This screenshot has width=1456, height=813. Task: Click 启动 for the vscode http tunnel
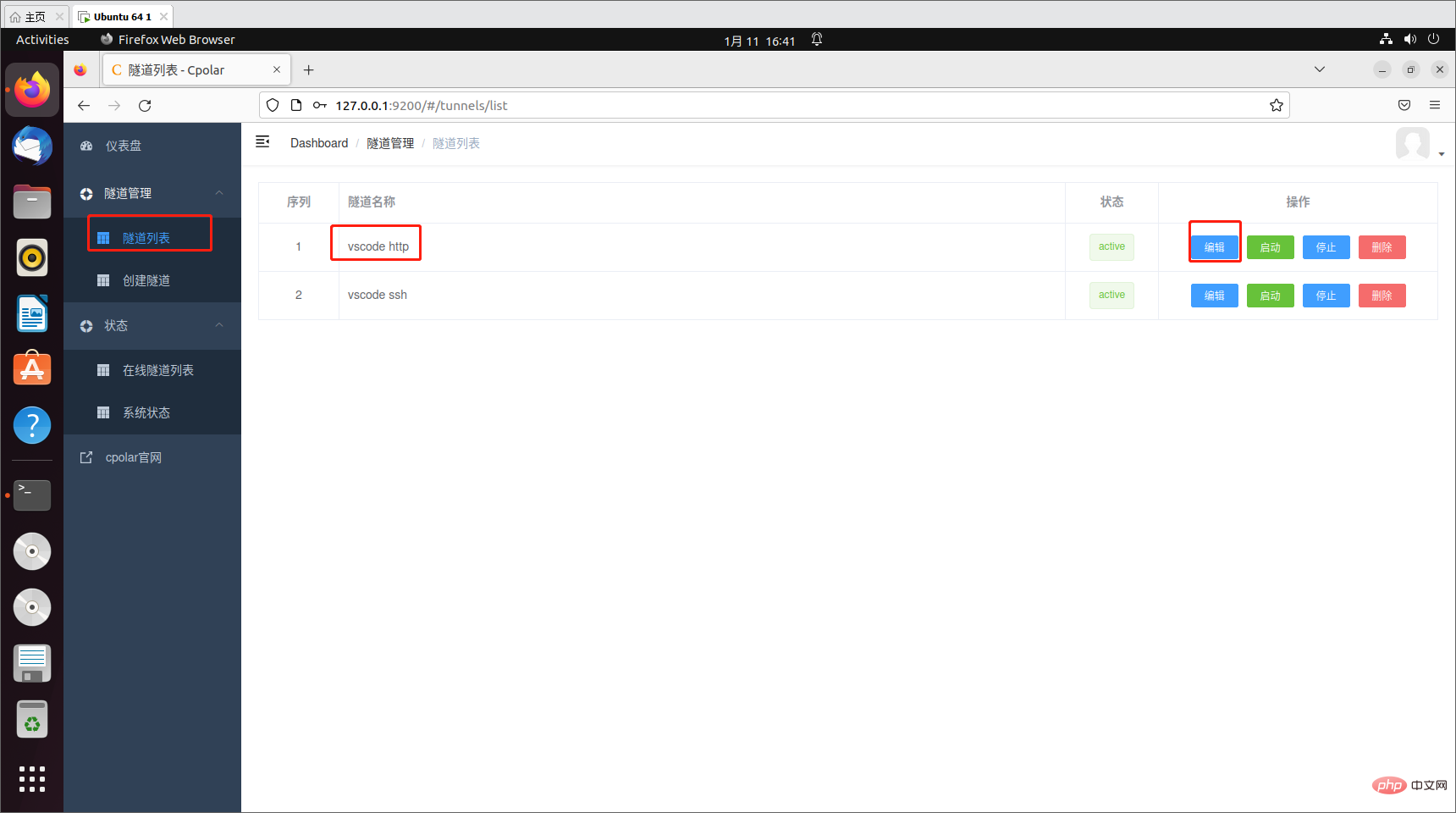pyautogui.click(x=1270, y=247)
